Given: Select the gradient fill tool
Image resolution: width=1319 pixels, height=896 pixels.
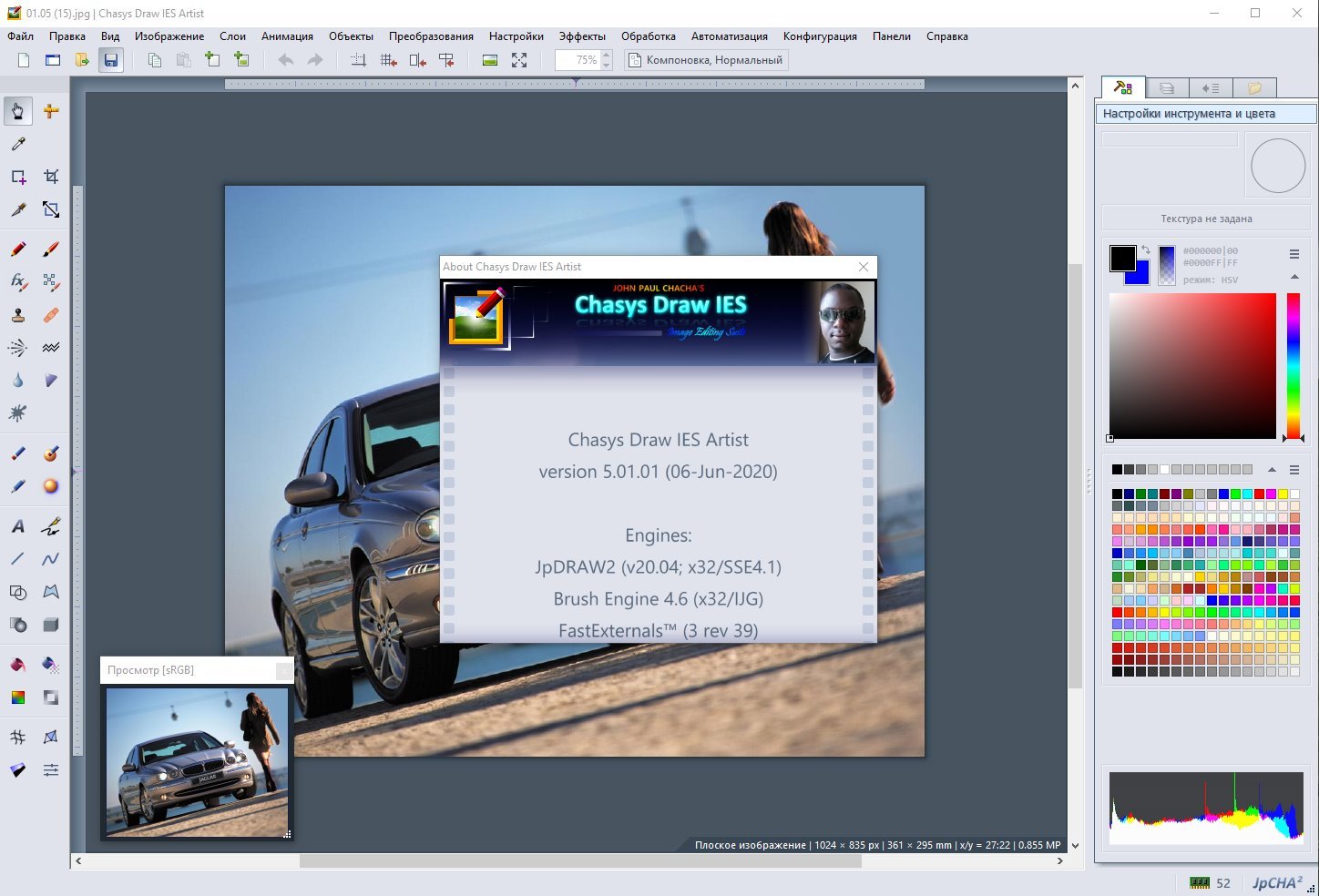Looking at the screenshot, I should 18,697.
